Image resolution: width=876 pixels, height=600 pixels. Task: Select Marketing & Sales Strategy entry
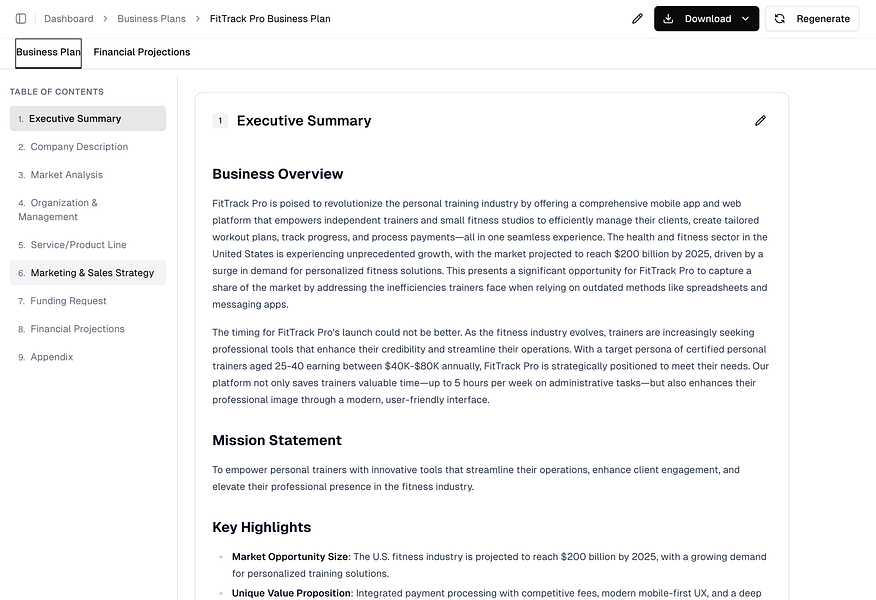point(88,273)
